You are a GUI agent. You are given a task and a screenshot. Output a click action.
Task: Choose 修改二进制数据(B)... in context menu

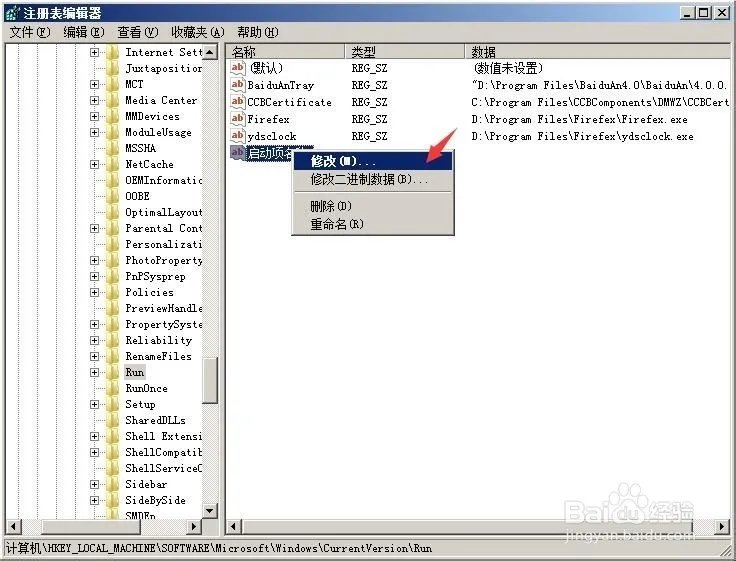pyautogui.click(x=373, y=179)
